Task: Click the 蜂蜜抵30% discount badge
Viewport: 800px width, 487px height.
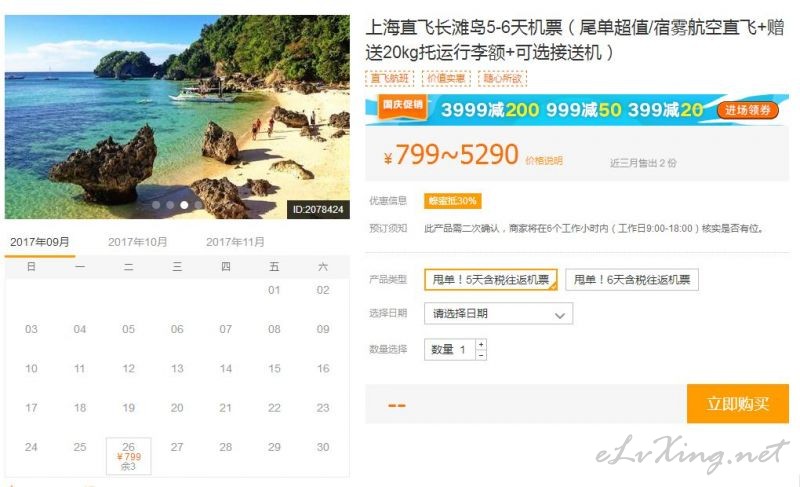Action: click(x=453, y=201)
